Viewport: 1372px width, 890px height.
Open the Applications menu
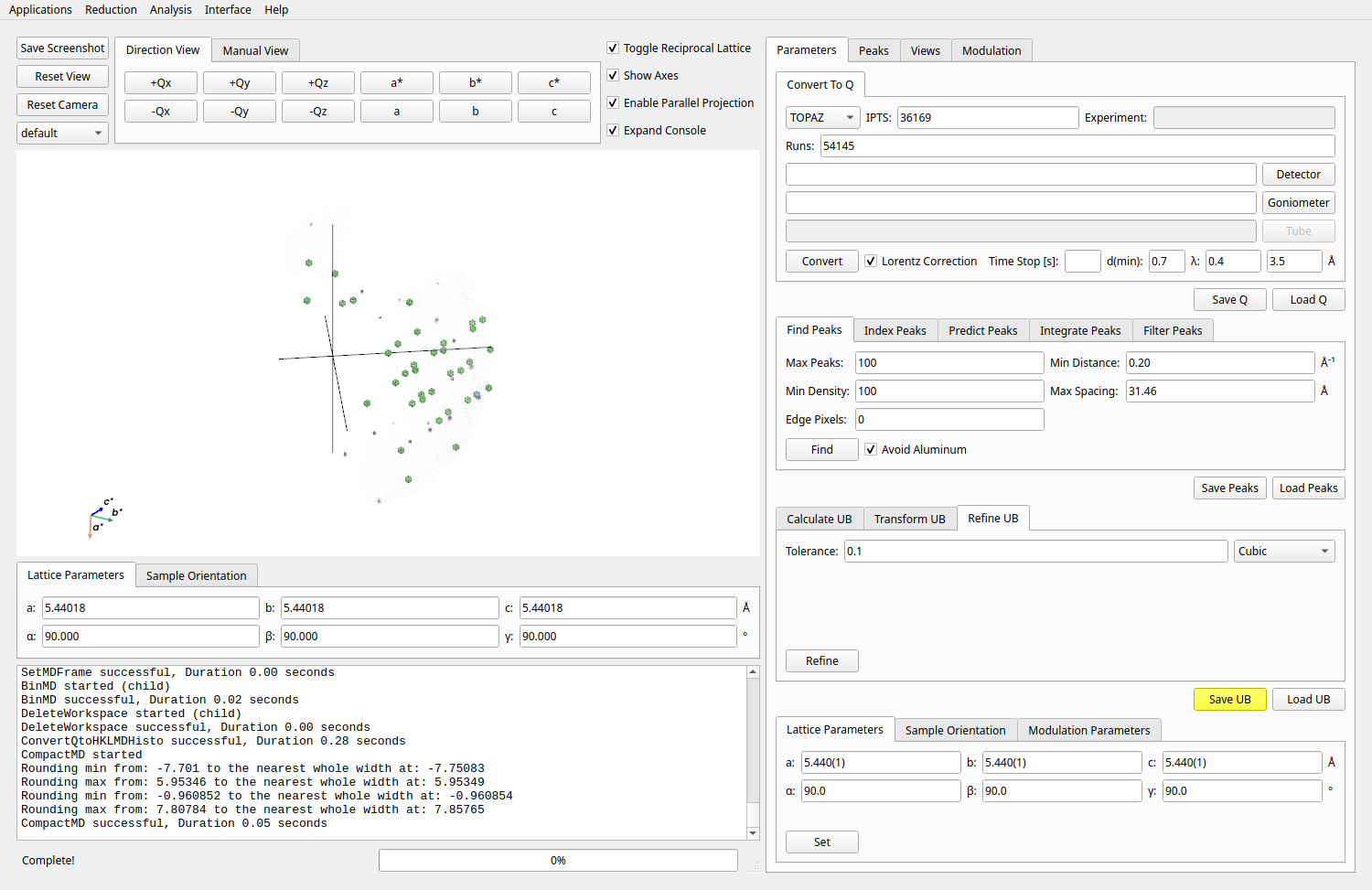tap(40, 9)
